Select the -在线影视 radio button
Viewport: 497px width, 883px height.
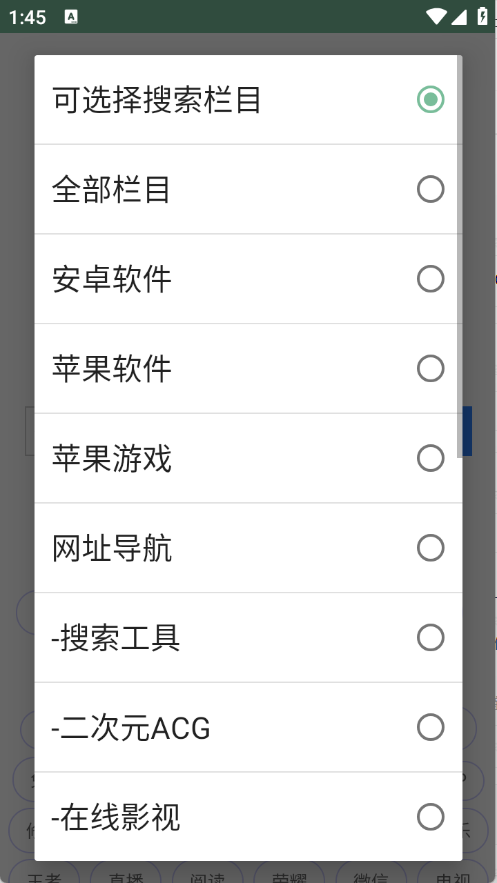pyautogui.click(x=431, y=817)
